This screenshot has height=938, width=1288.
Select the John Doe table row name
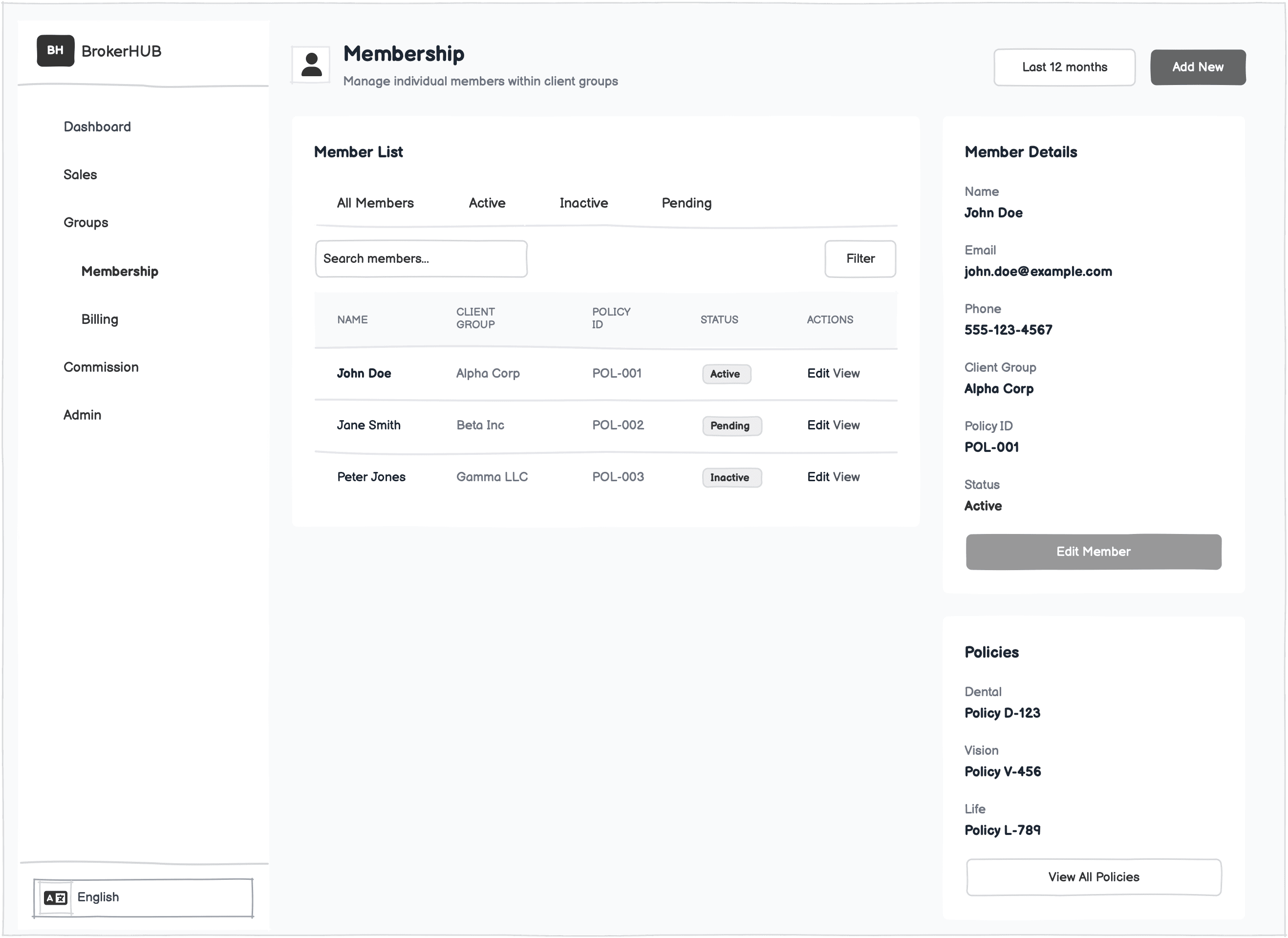click(x=364, y=374)
